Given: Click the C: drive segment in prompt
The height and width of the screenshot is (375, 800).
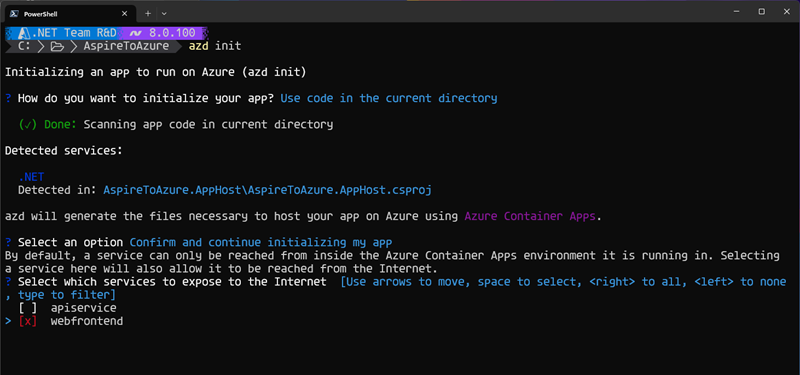Looking at the screenshot, I should [23, 46].
